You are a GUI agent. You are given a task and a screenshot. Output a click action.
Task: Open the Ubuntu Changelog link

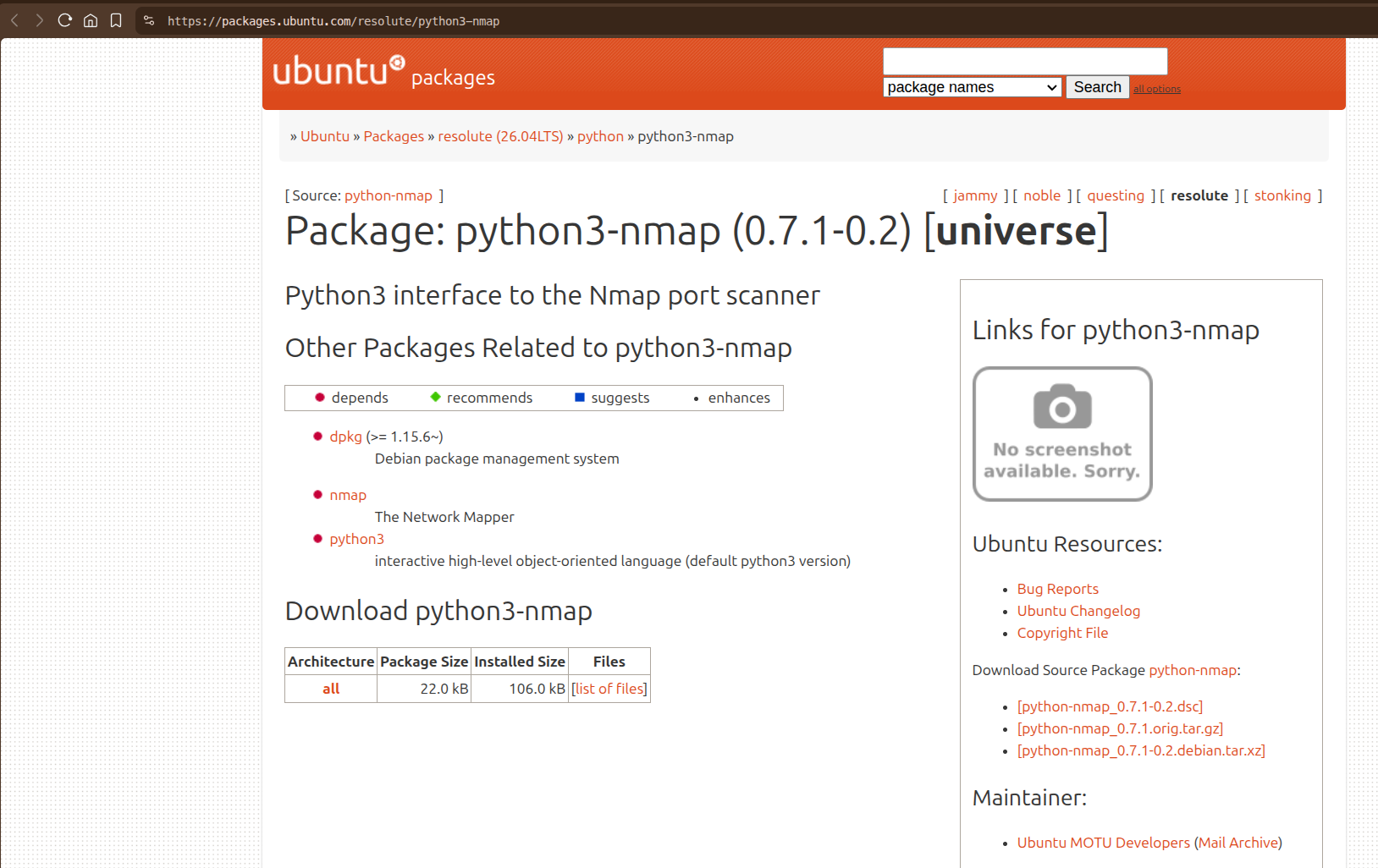point(1078,611)
